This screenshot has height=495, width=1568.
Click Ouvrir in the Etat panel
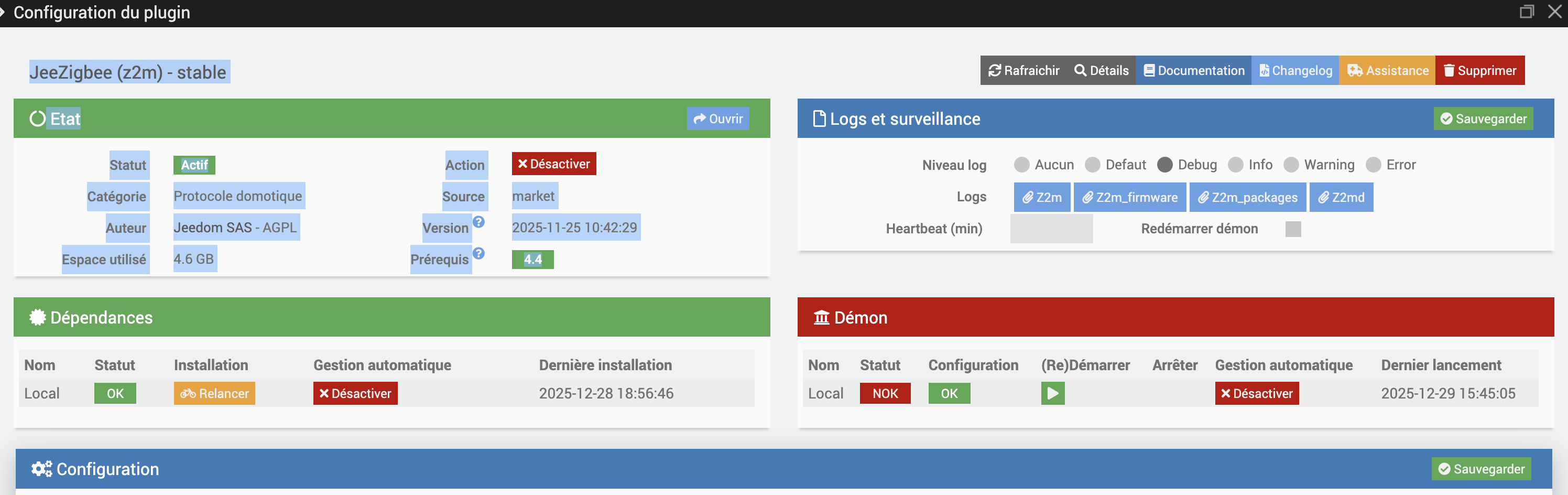pos(718,119)
